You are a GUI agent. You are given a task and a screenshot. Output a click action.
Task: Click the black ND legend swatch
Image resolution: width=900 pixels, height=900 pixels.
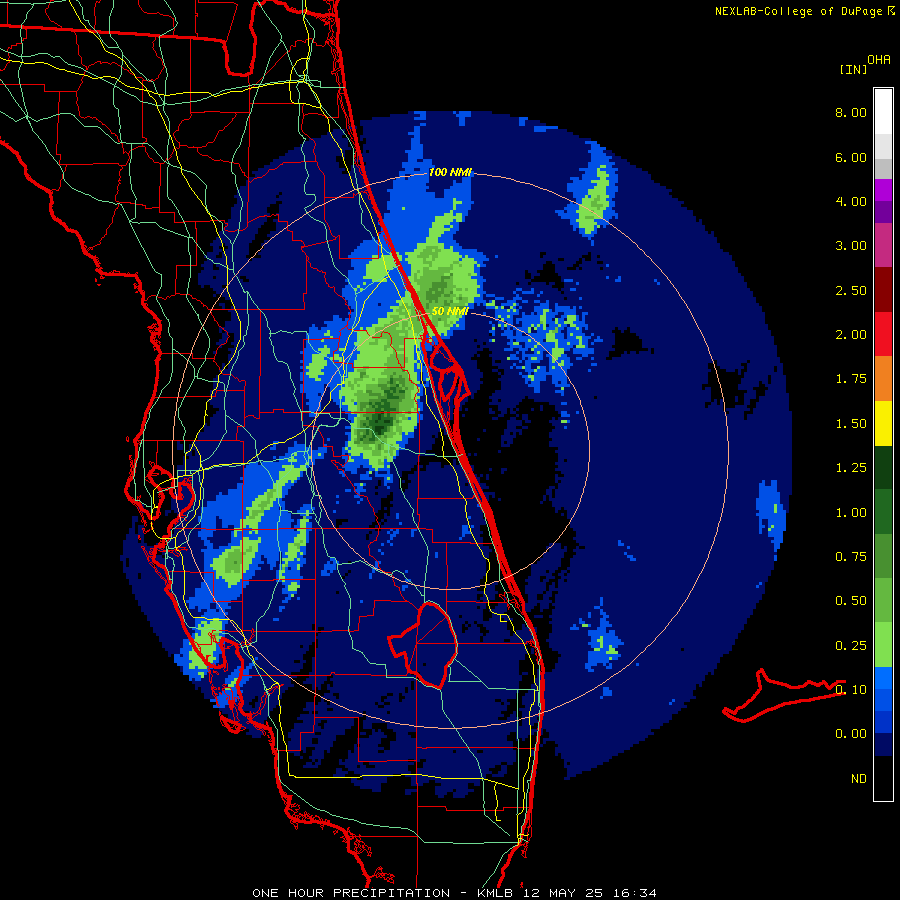pos(883,778)
